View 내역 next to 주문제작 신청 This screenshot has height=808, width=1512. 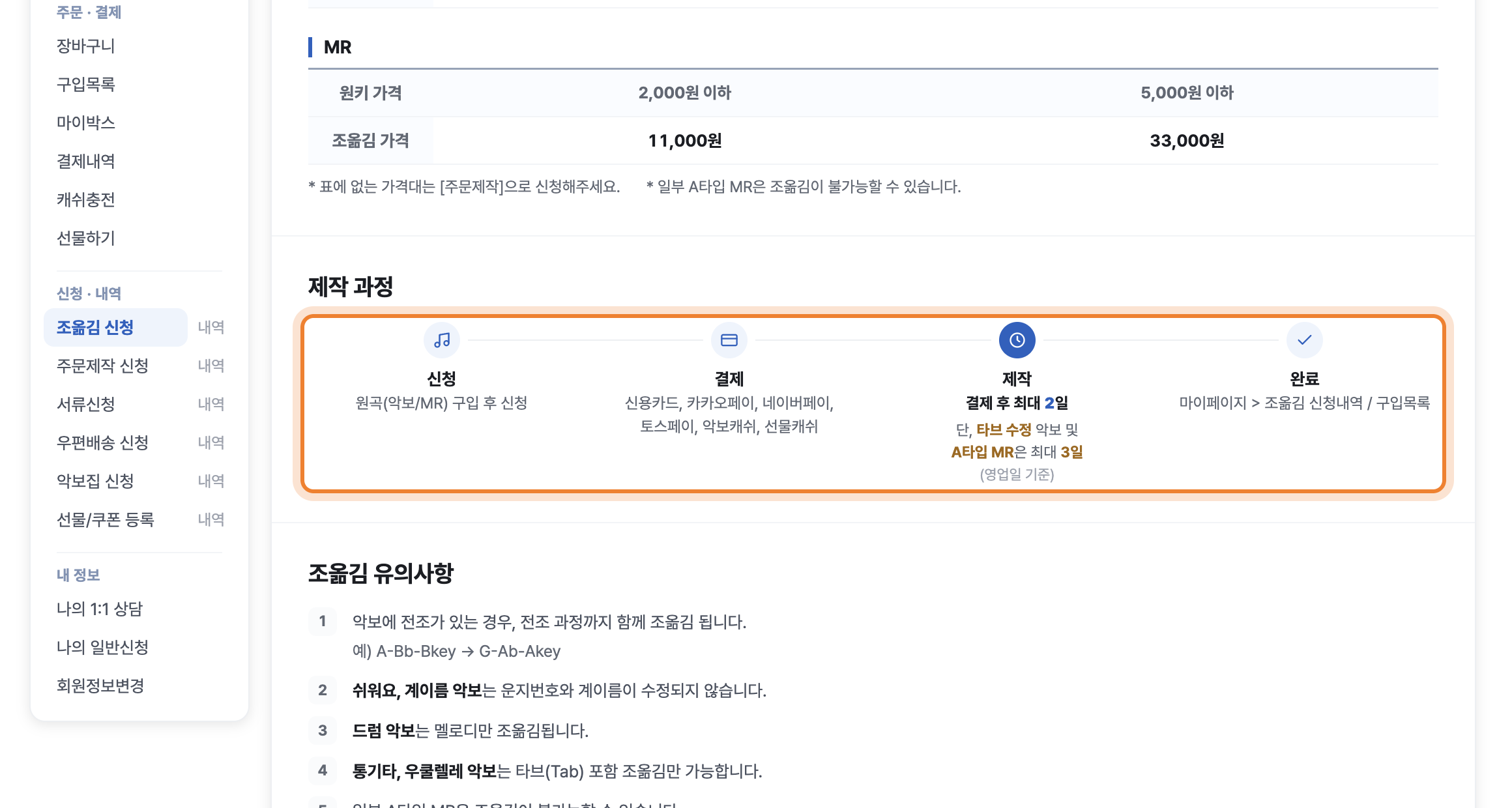(211, 366)
